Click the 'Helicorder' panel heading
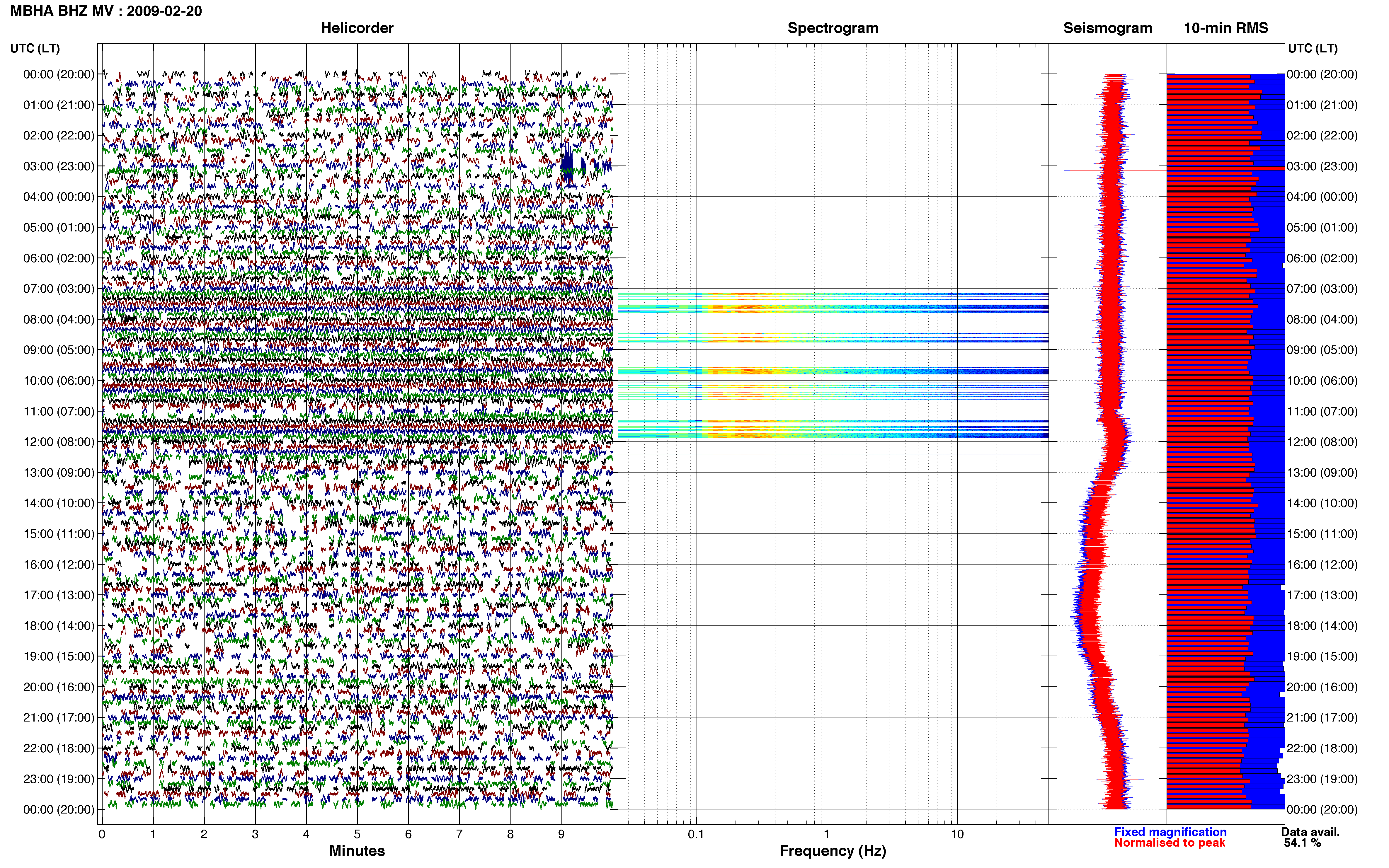1389x868 pixels. point(357,28)
